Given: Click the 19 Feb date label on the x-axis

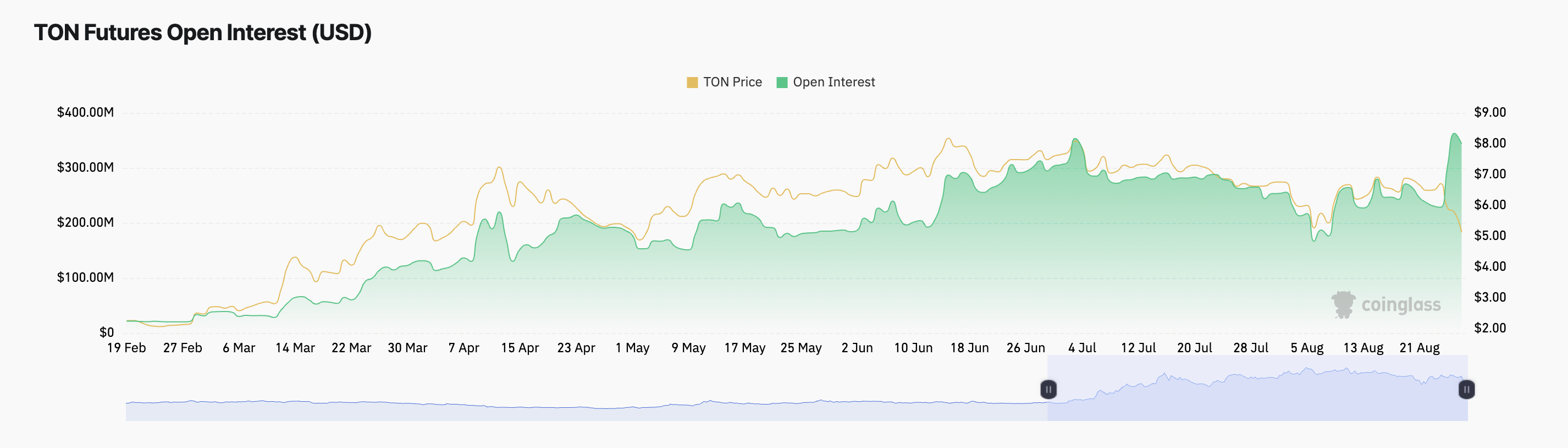Looking at the screenshot, I should coord(126,348).
